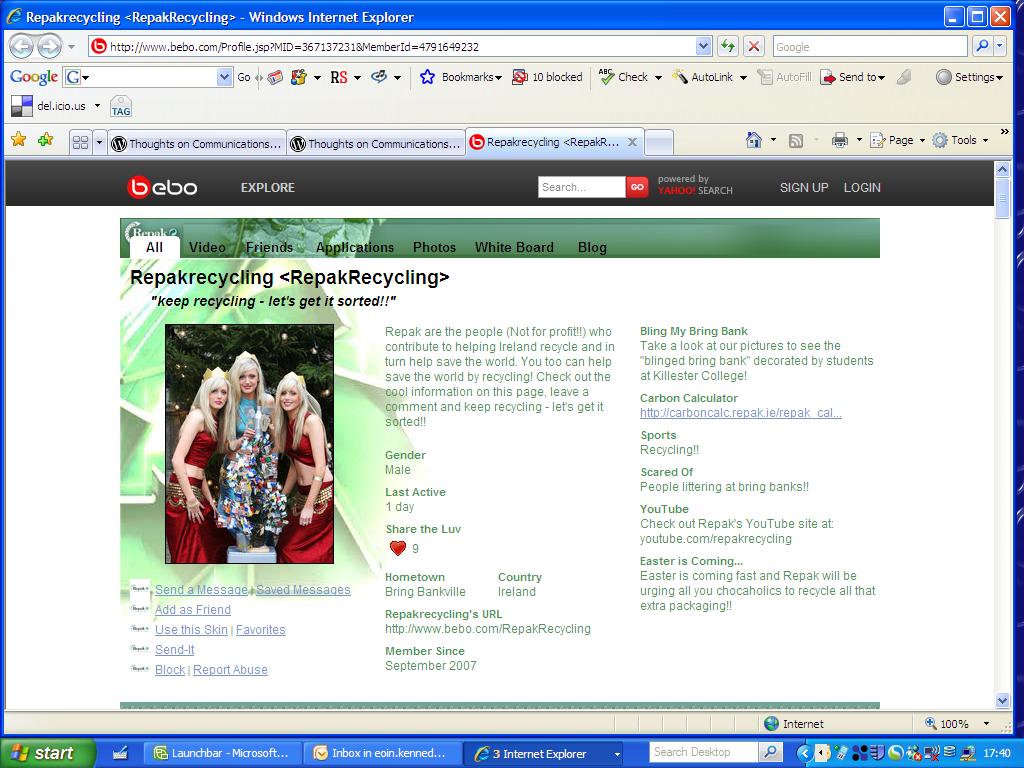1024x768 pixels.
Task: Click the del.icio.us TAG button
Action: point(121,106)
